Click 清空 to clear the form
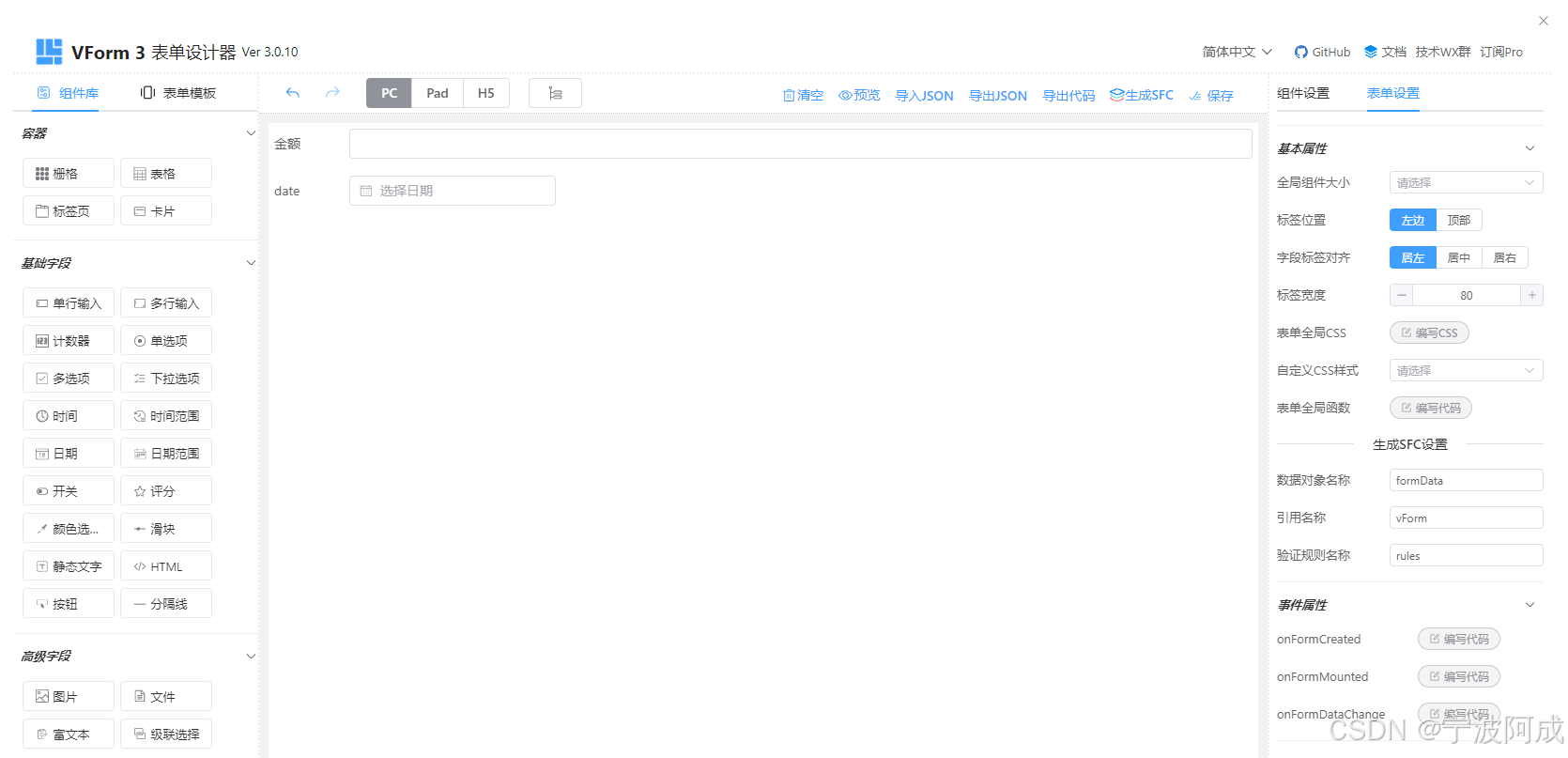 click(x=803, y=95)
